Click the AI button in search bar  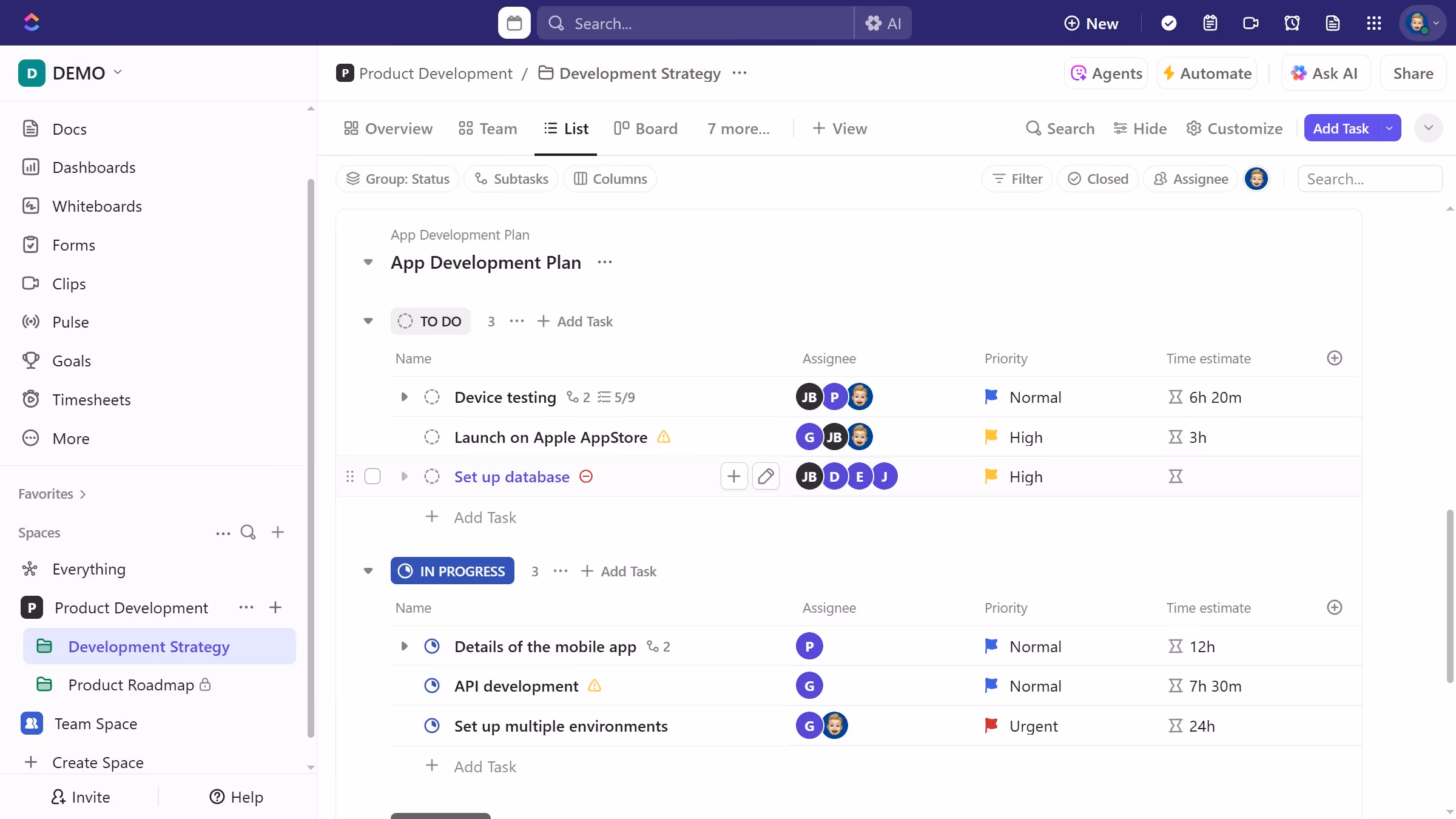pyautogui.click(x=883, y=23)
